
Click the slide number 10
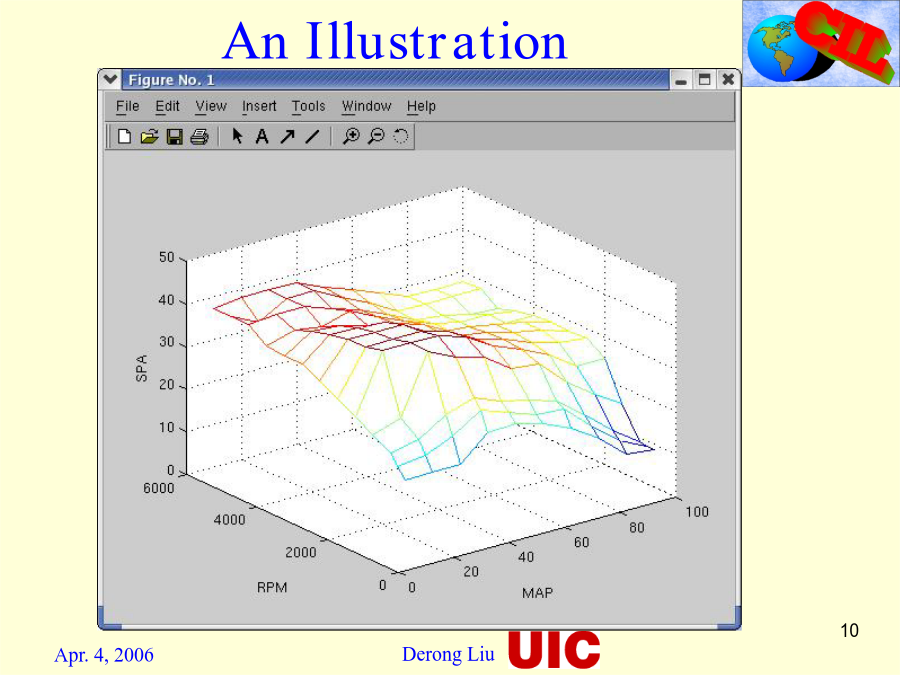(849, 630)
